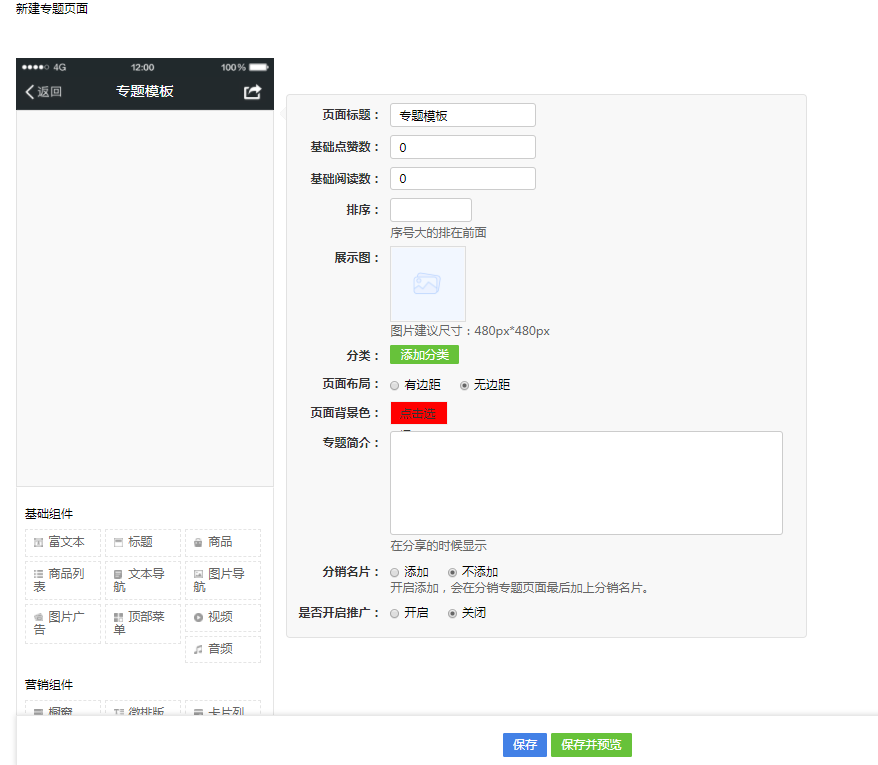Viewport: 878px width, 765px height.
Task: Add a 富文本 rich text component
Action: (x=62, y=542)
